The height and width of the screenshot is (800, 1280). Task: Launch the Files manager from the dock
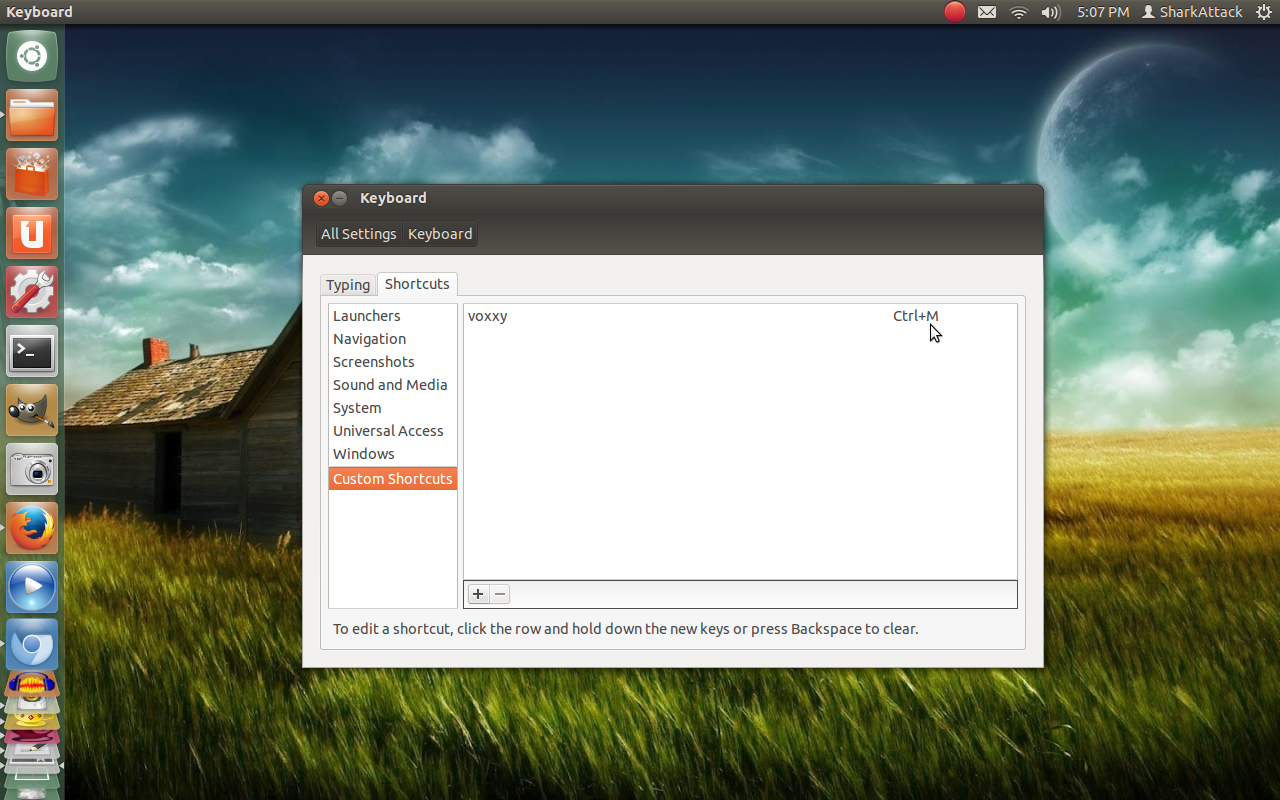pyautogui.click(x=32, y=115)
